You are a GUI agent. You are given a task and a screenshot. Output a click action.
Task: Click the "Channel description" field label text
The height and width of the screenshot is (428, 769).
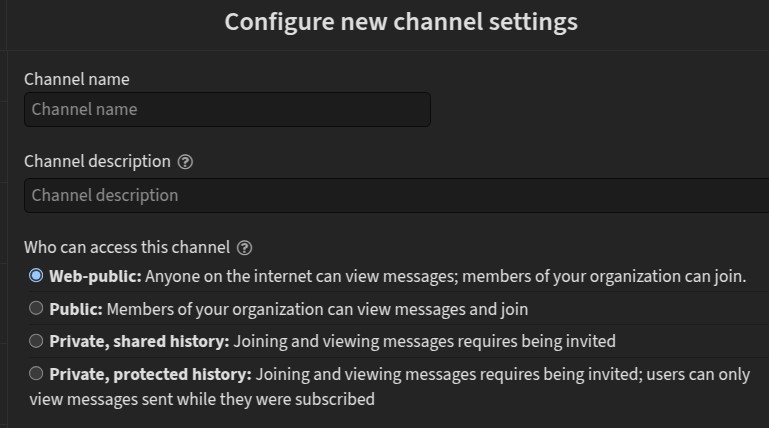(x=97, y=162)
